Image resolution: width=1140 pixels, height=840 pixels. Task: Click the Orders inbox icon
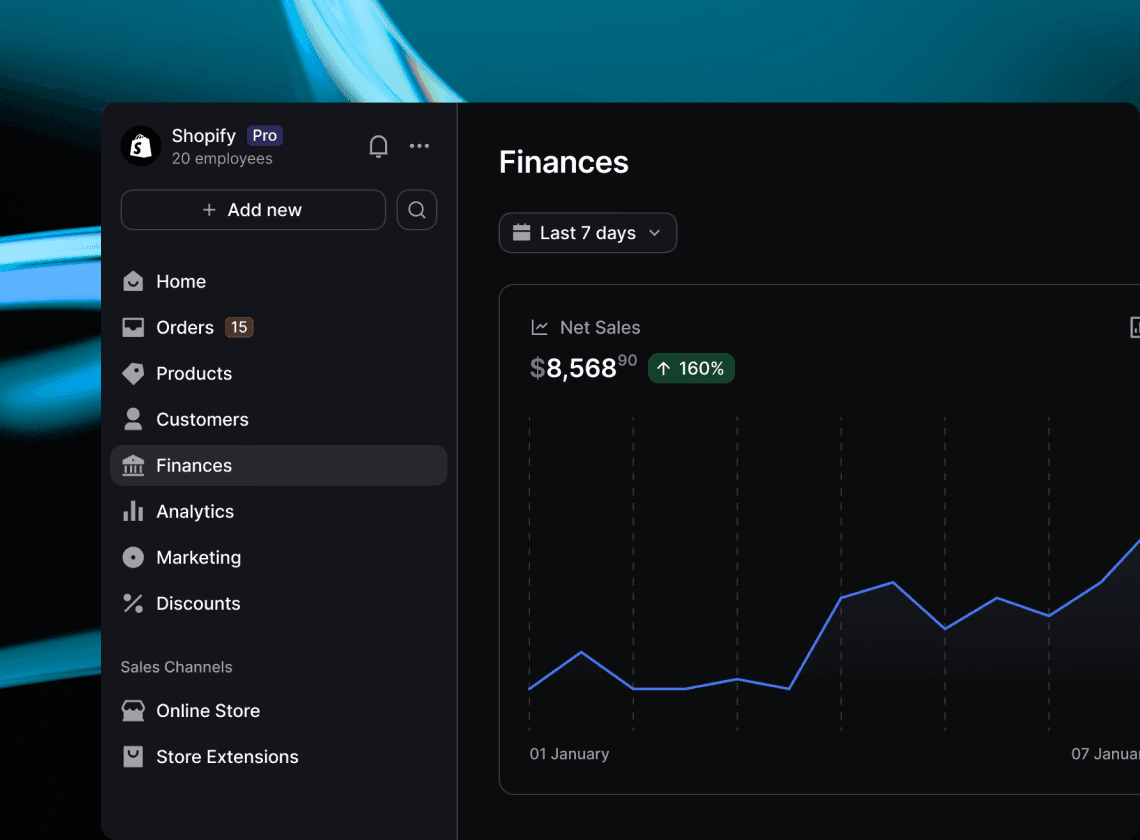click(x=133, y=327)
